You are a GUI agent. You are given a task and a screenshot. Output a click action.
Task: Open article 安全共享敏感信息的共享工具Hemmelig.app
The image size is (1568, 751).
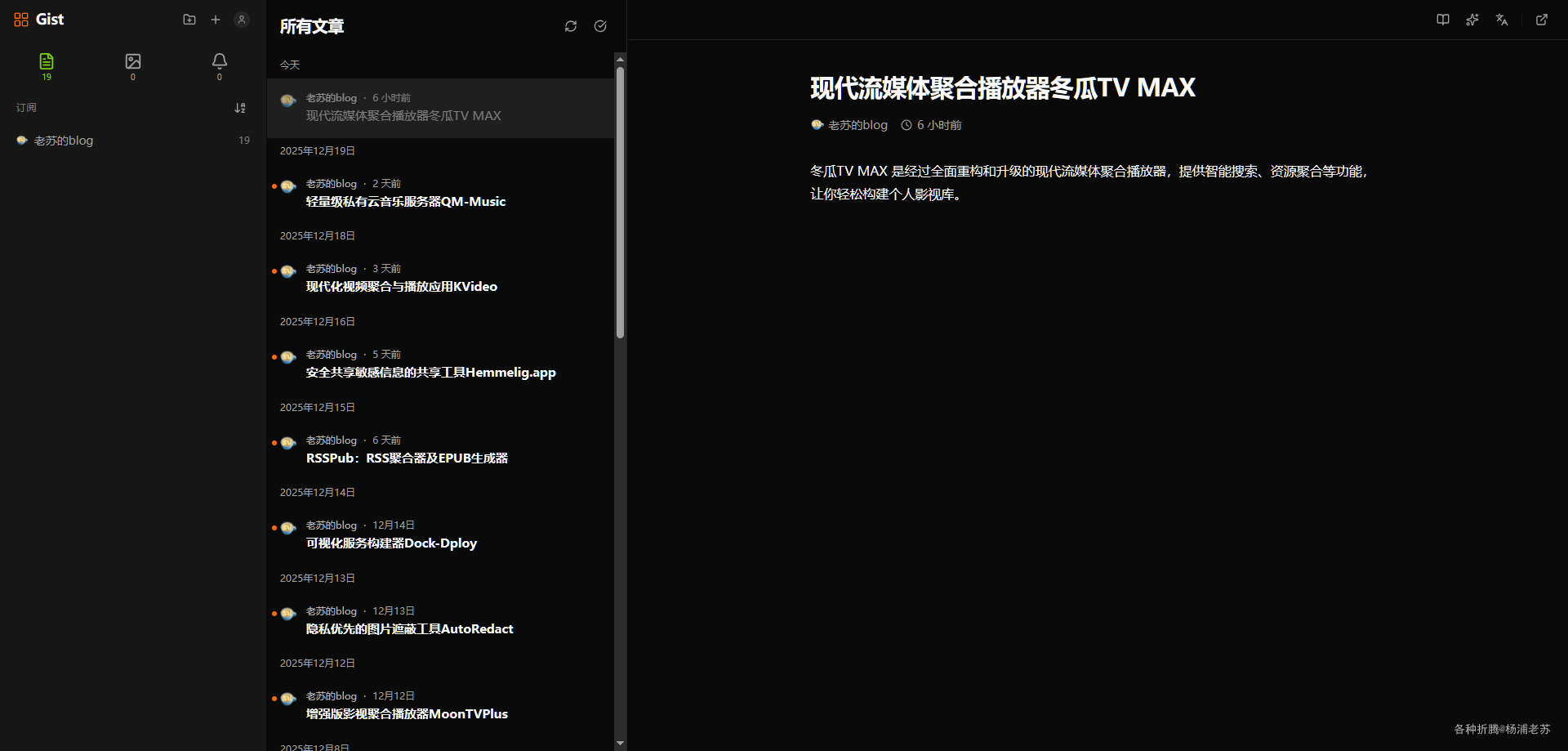pyautogui.click(x=441, y=364)
